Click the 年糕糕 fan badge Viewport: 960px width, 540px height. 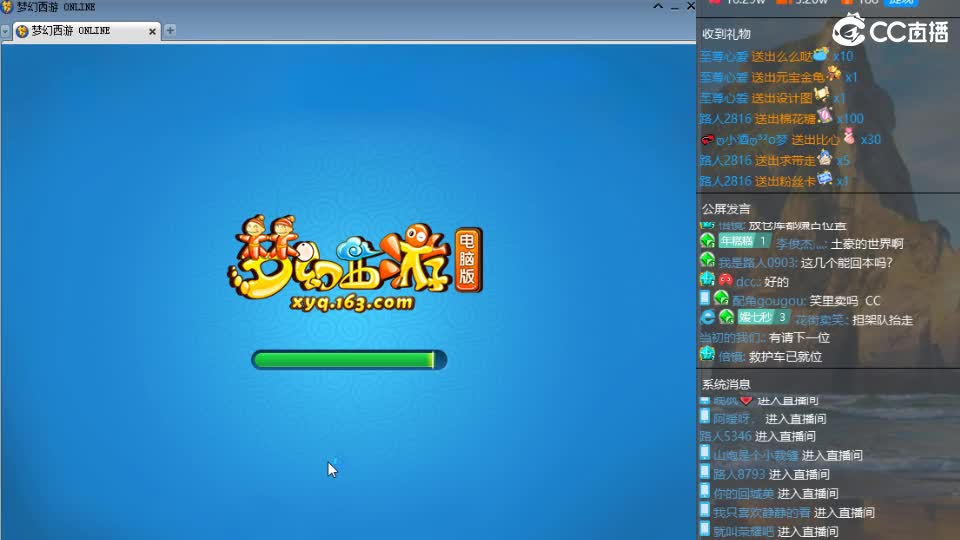click(x=744, y=241)
